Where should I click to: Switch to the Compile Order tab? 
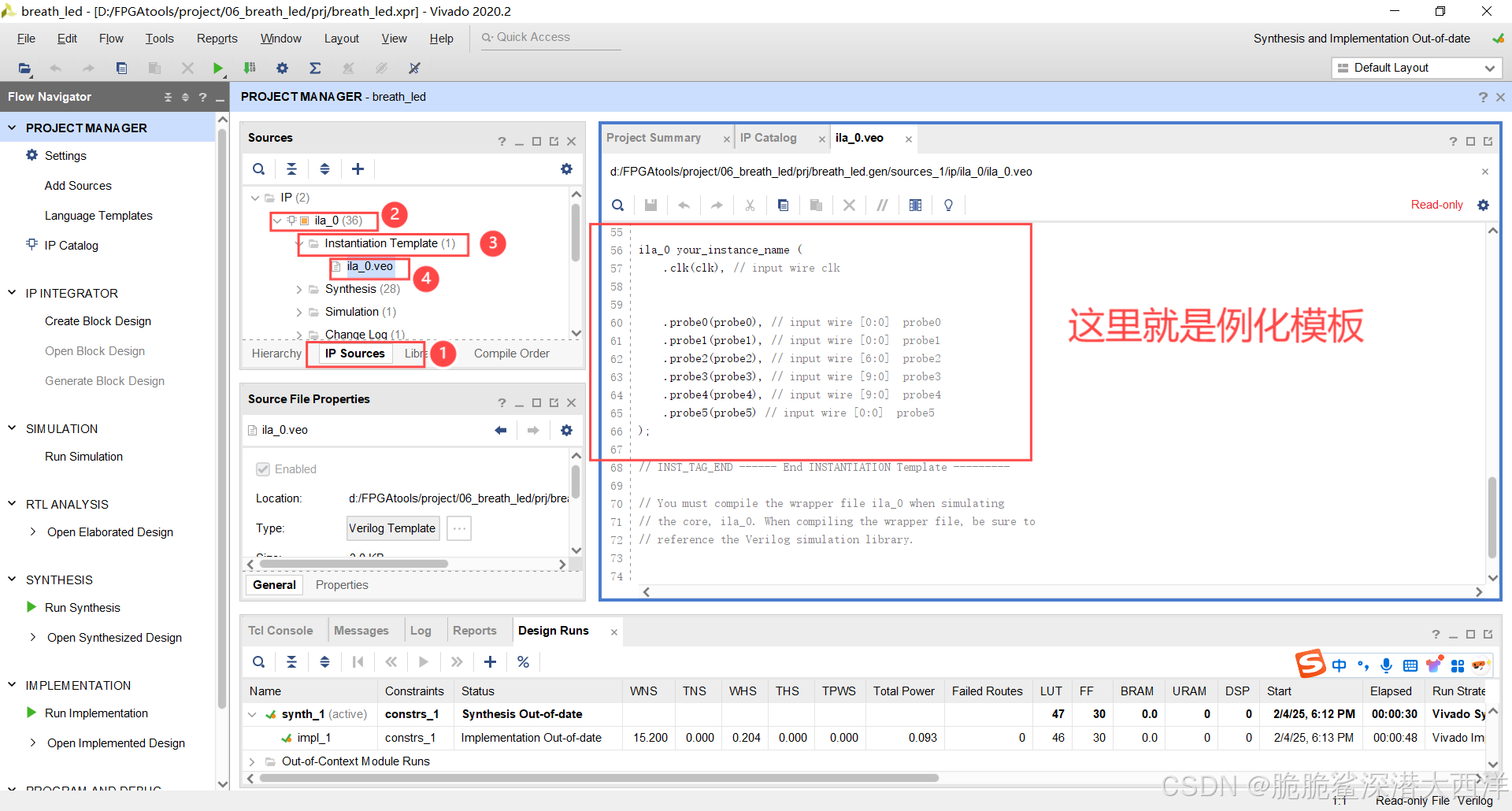512,354
